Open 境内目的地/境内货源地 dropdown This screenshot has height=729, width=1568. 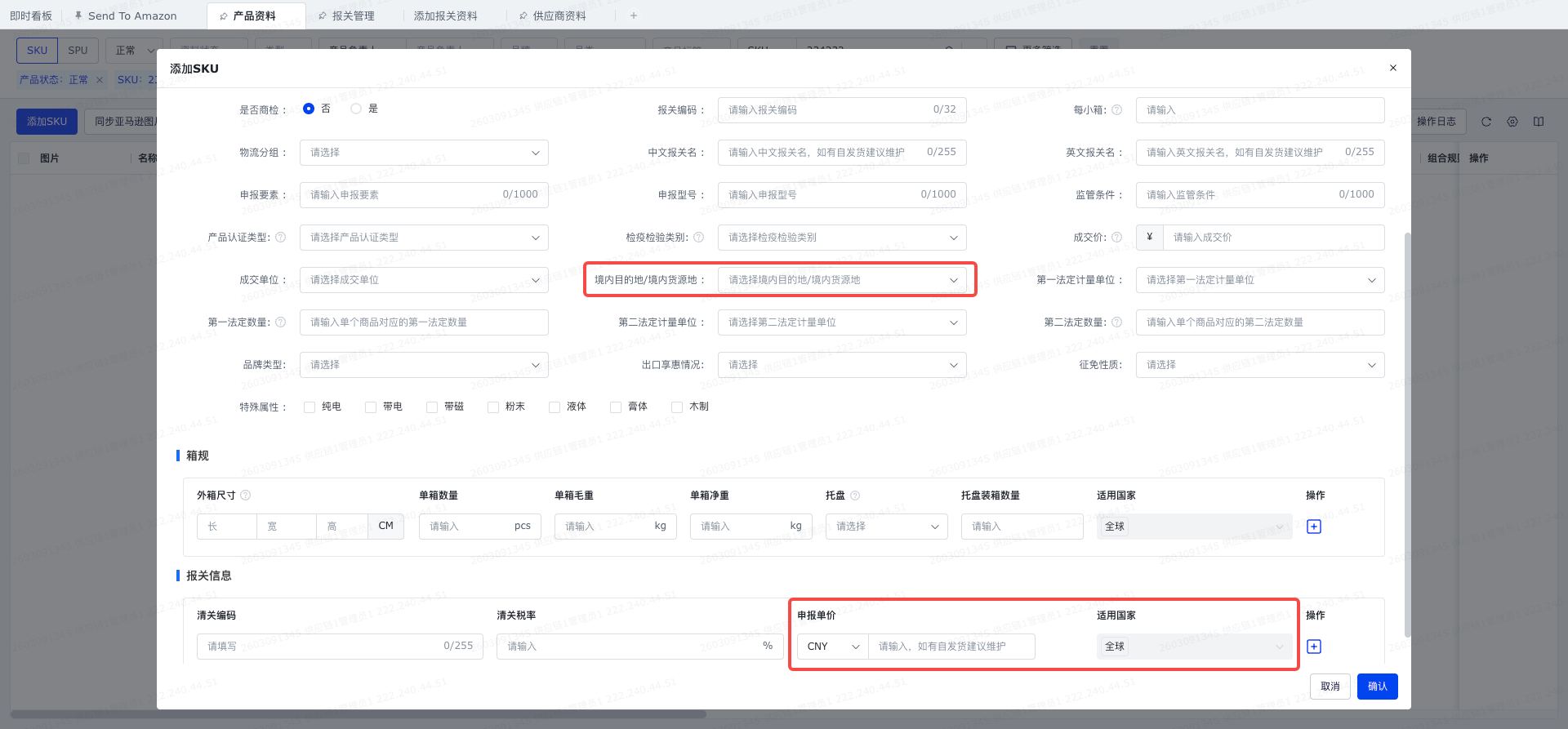tap(842, 280)
